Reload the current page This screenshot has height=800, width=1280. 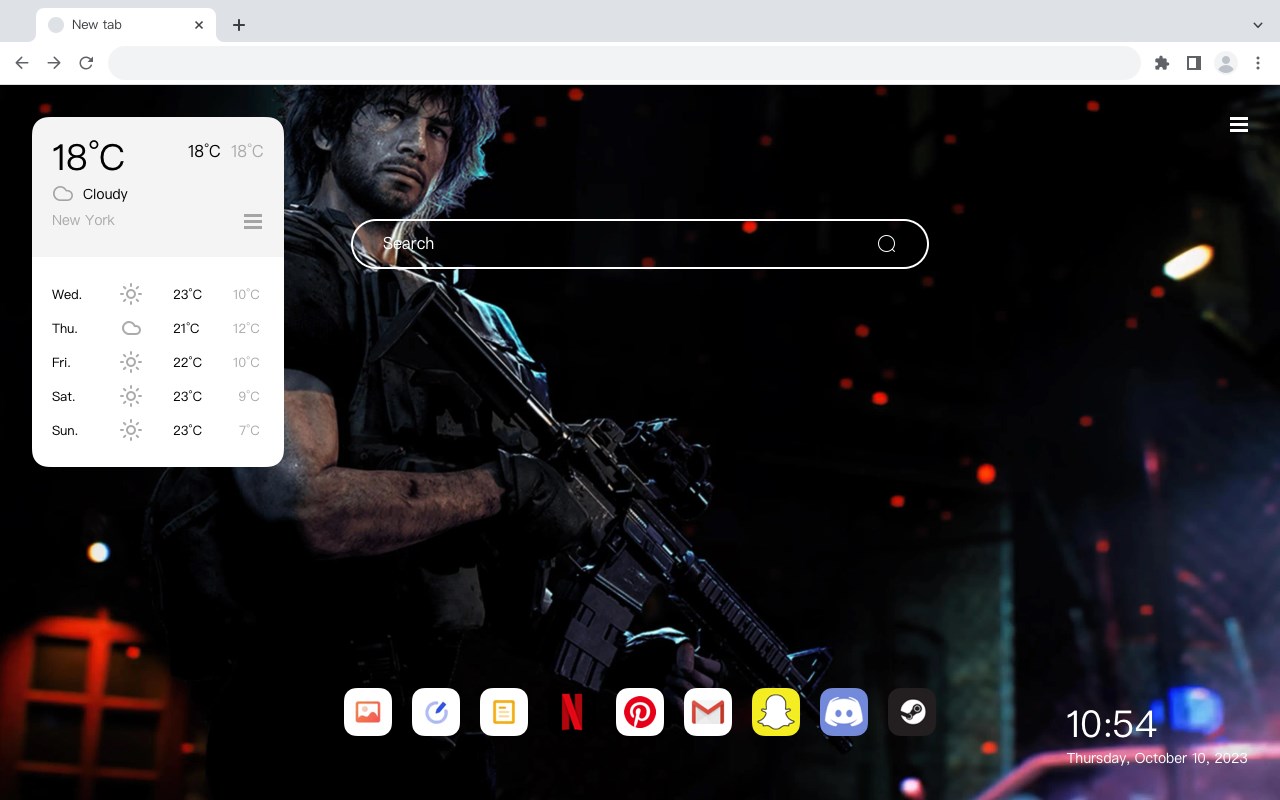(86, 63)
